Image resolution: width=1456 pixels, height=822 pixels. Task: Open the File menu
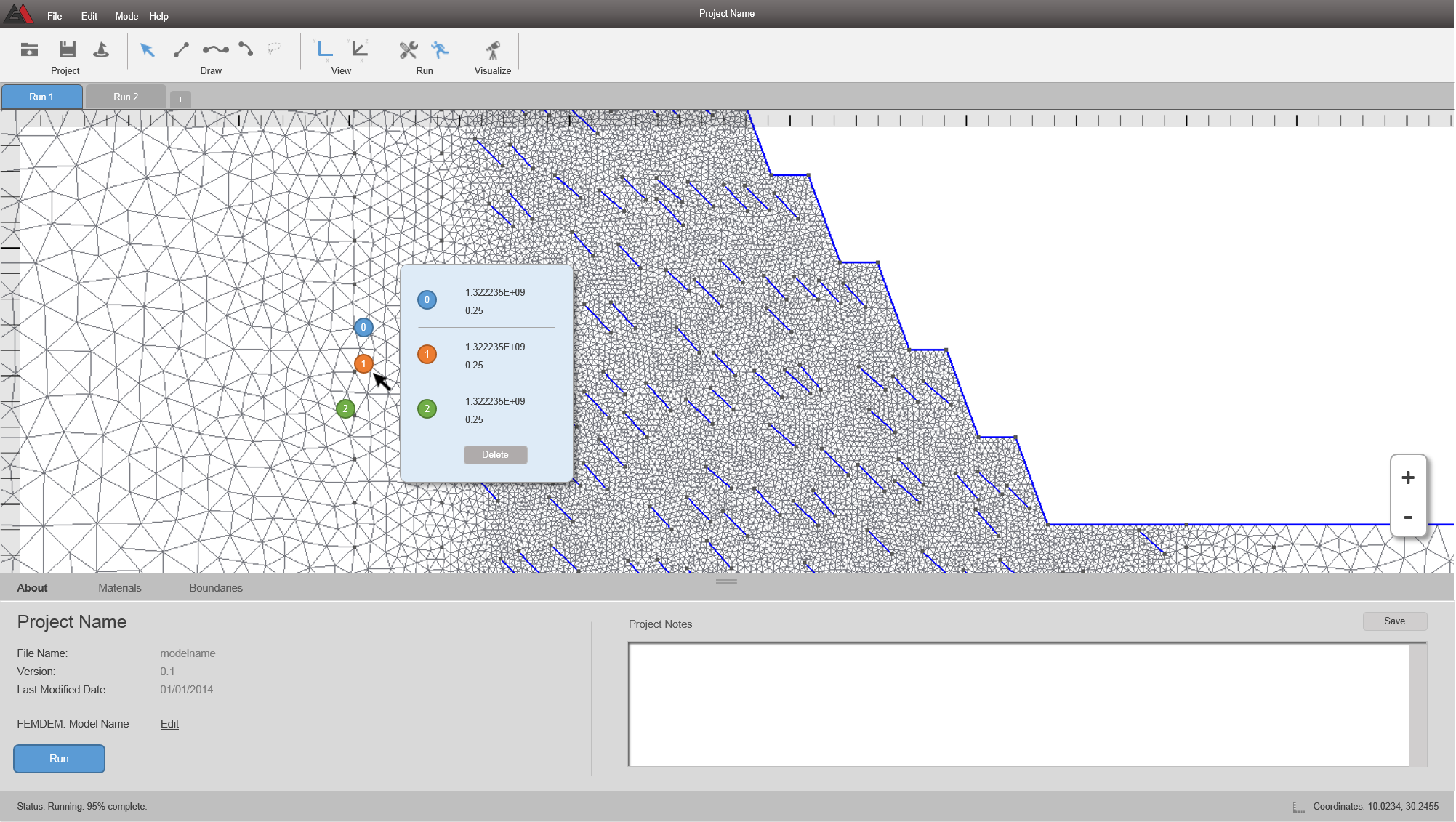click(55, 16)
